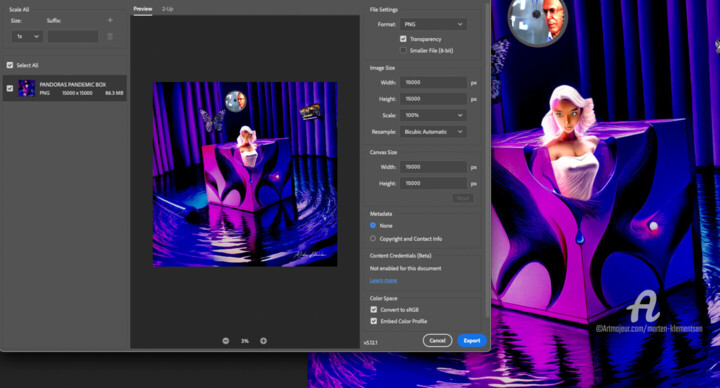Click the Suffix input field

(x=73, y=36)
